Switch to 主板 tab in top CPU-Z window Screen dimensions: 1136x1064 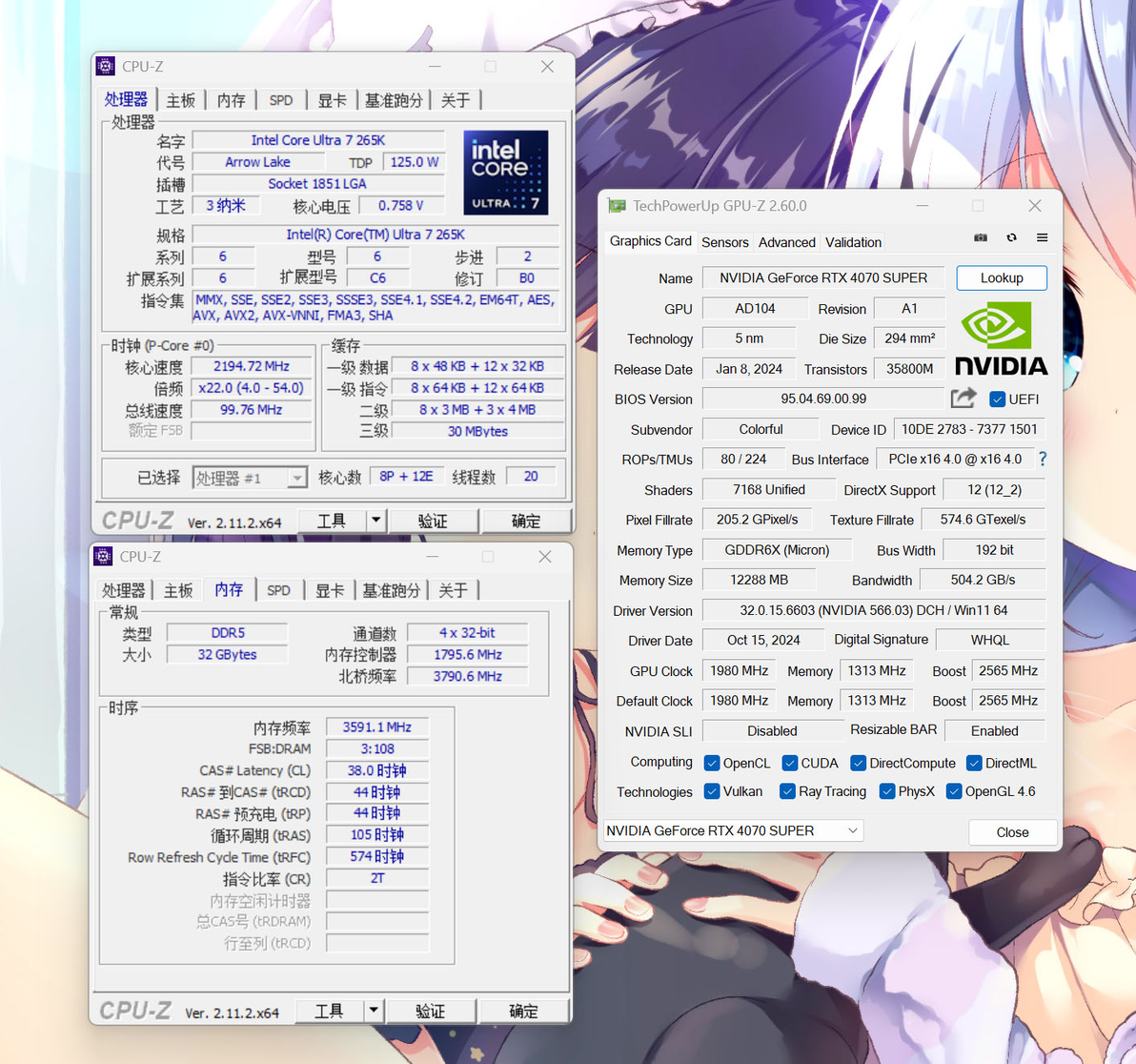click(180, 100)
